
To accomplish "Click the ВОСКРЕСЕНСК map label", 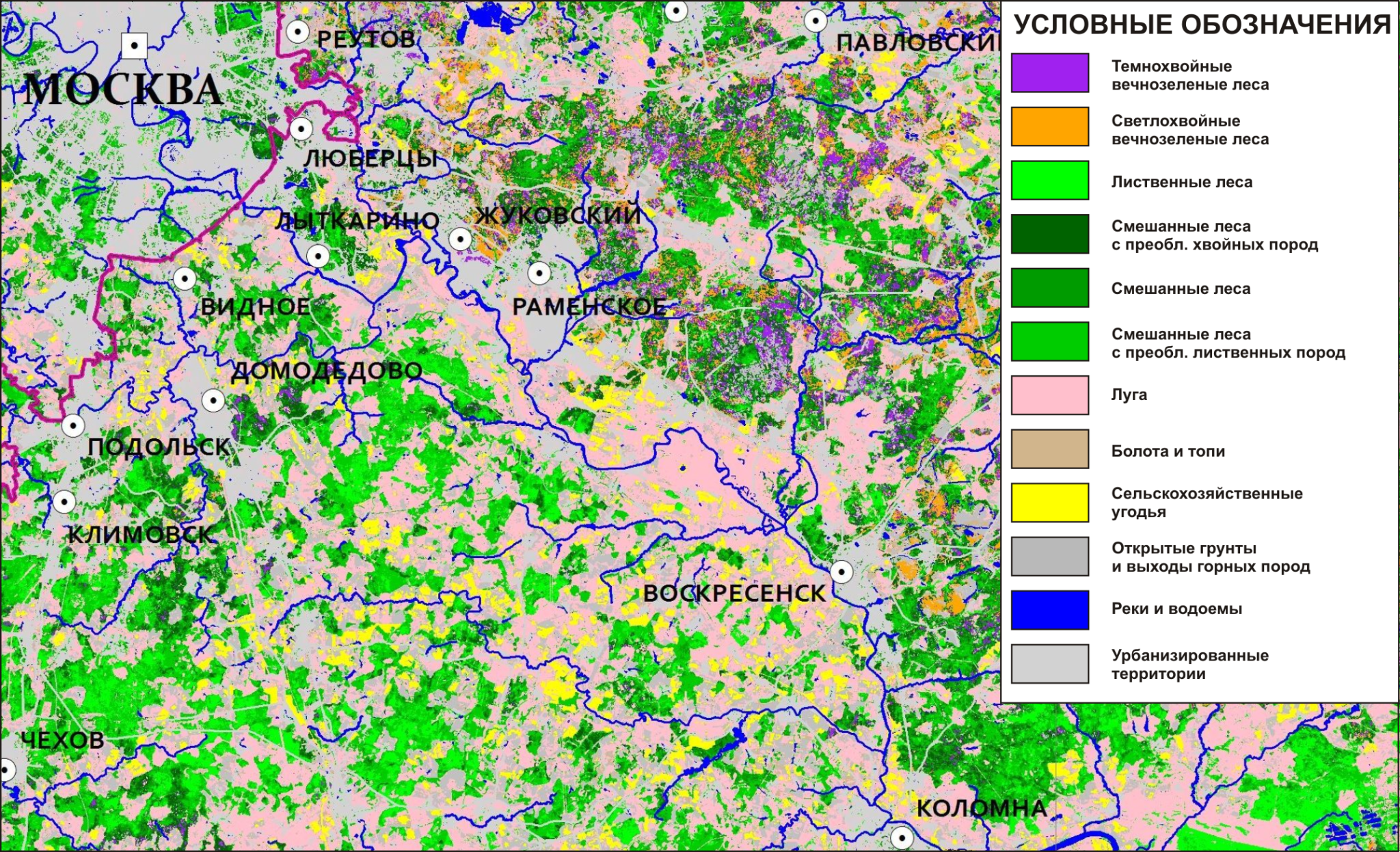I will (x=735, y=594).
